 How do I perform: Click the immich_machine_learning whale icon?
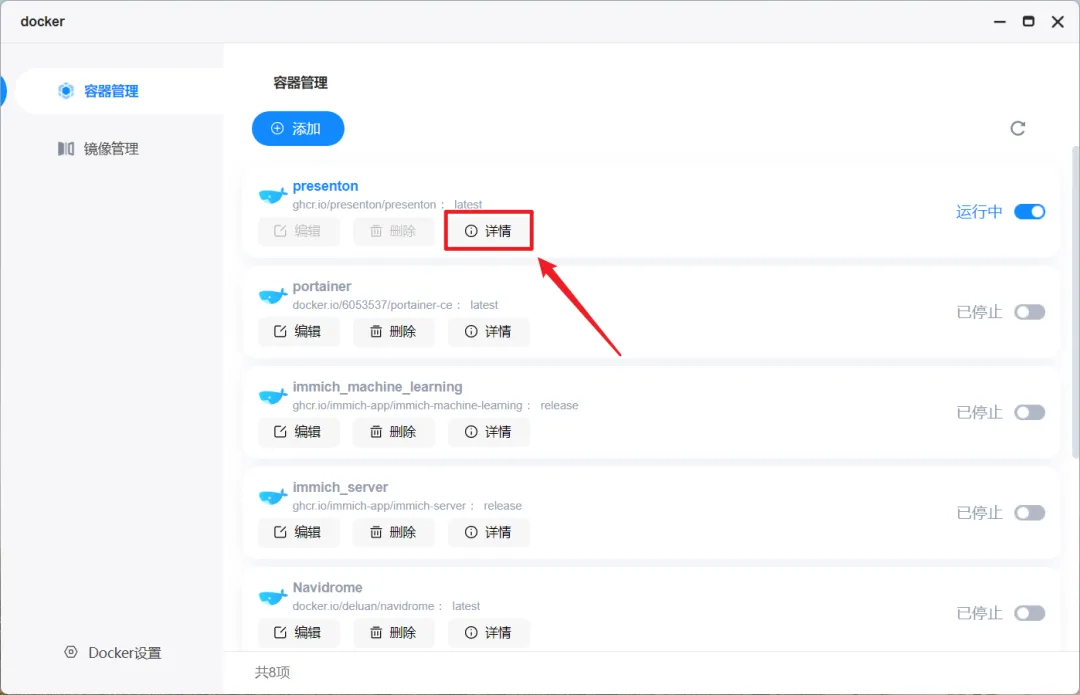[273, 396]
